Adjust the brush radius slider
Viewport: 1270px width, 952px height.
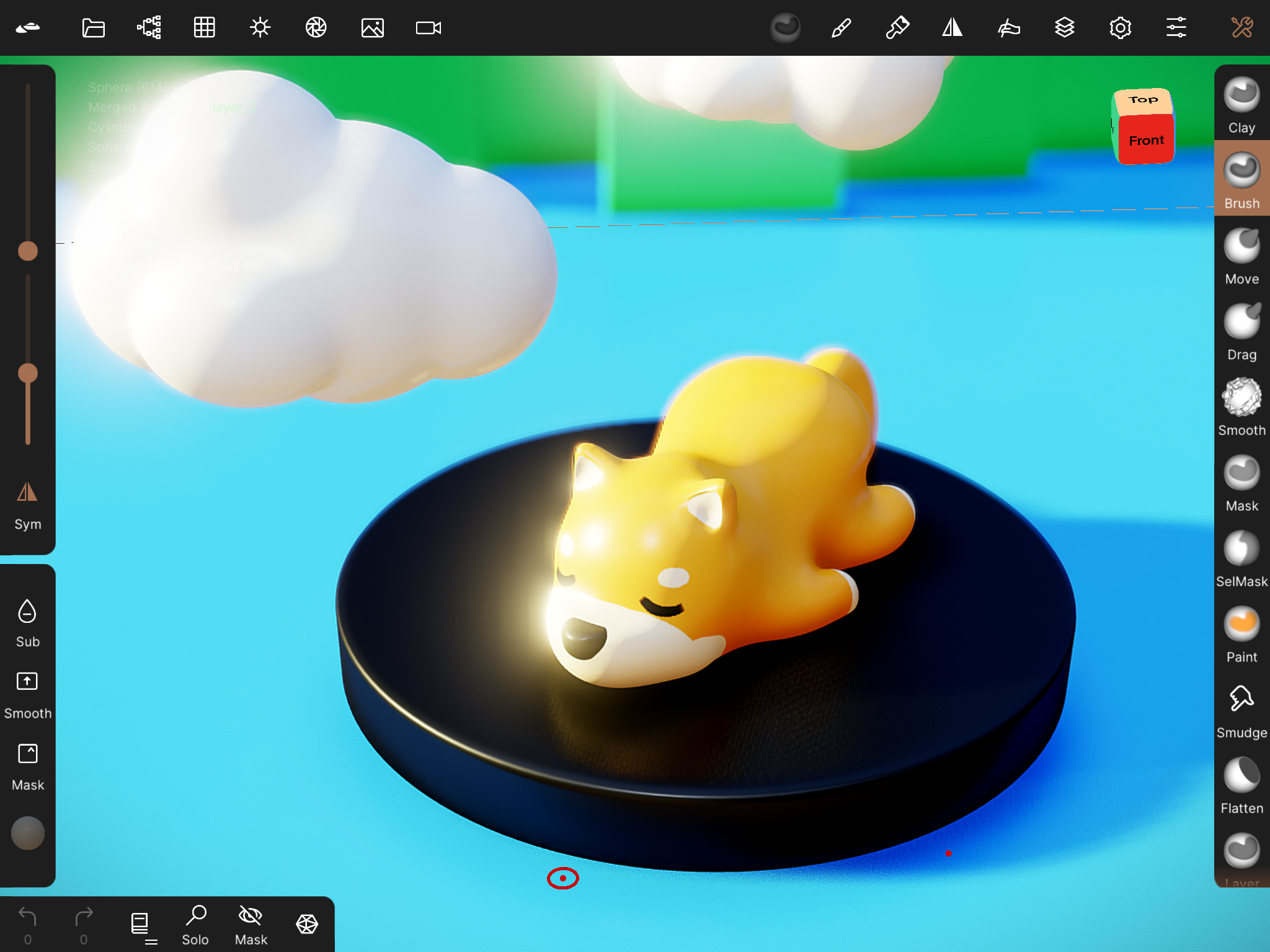click(x=27, y=251)
